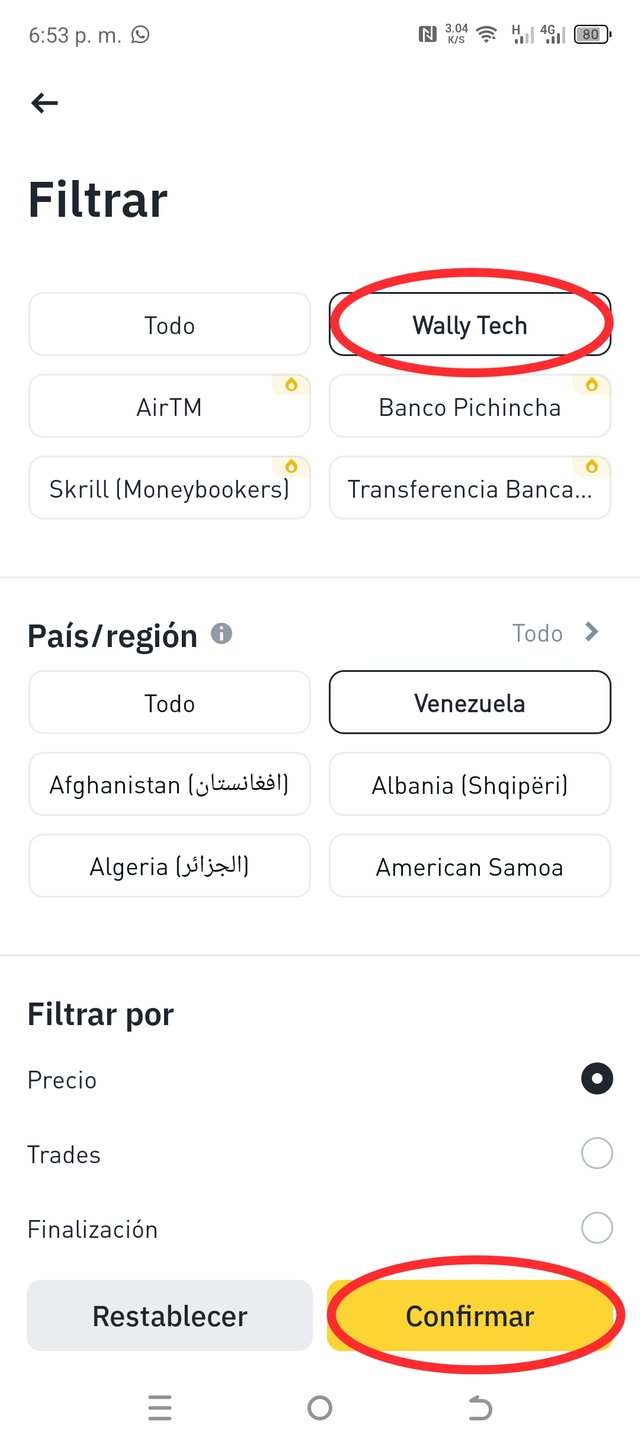Viewport: 640px width, 1444px height.
Task: Select the Finalización radio button
Action: coord(597,1228)
